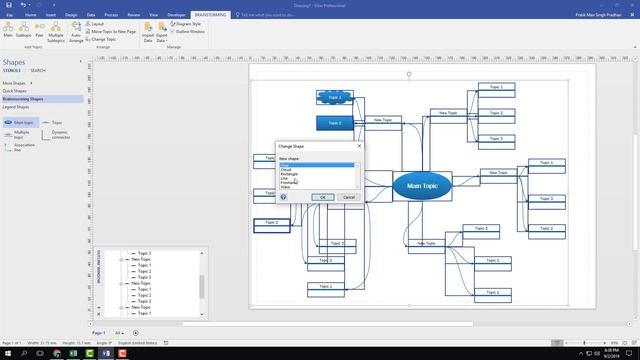Image resolution: width=640 pixels, height=360 pixels.
Task: Switch to the Home ribbon tab
Action: pyautogui.click(x=31, y=15)
